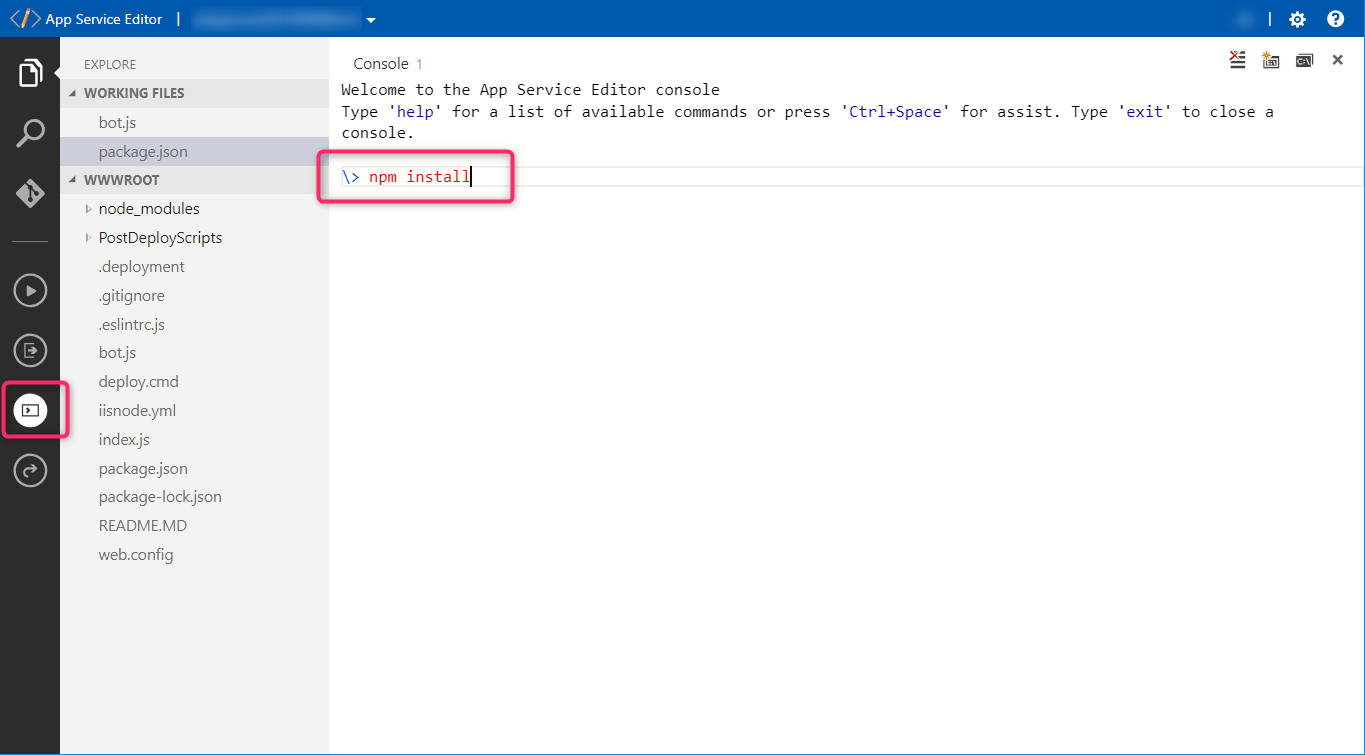Clear the console output with the clear icon

tap(1238, 60)
